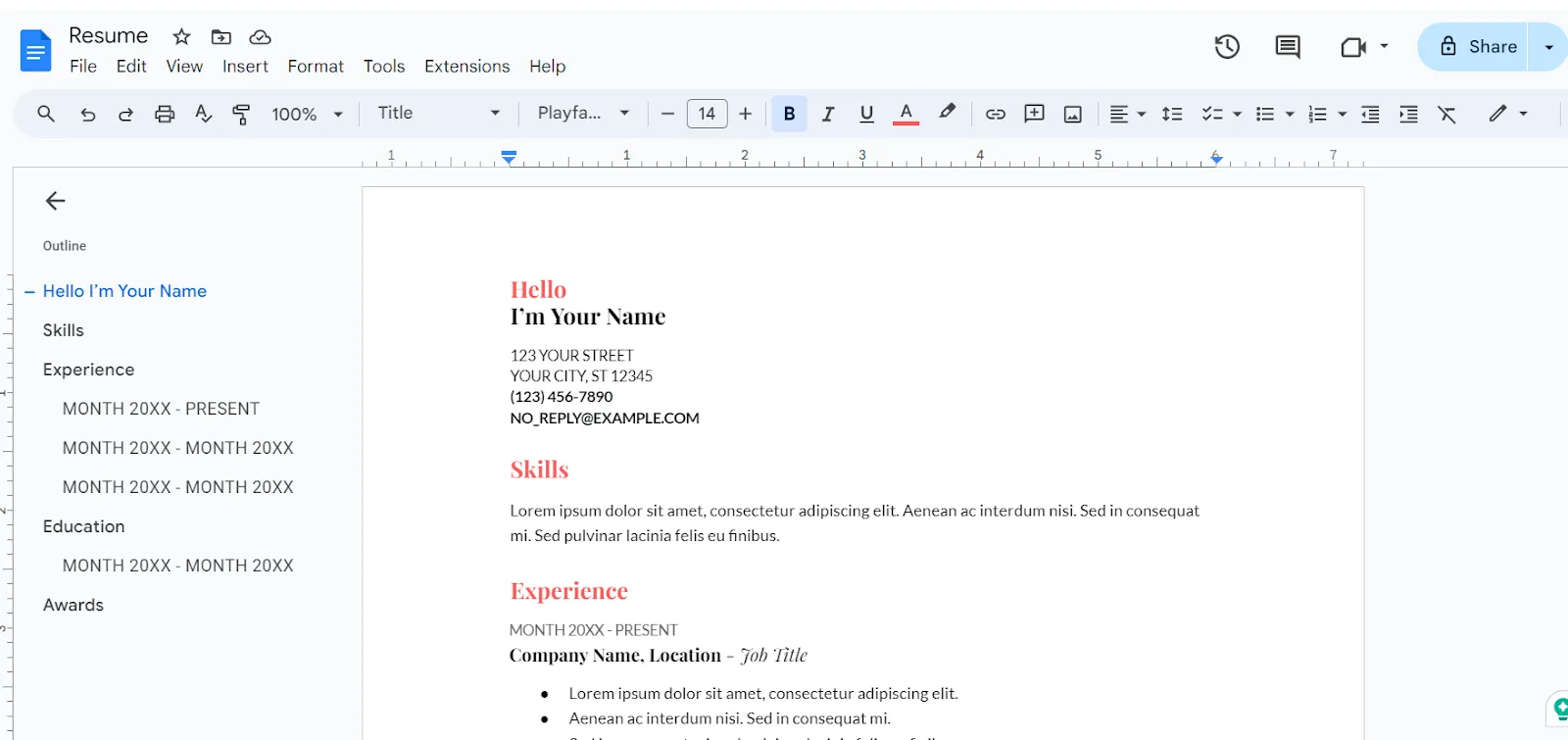Open the Insert menu
Screen dimensions: 1568x740
click(245, 66)
